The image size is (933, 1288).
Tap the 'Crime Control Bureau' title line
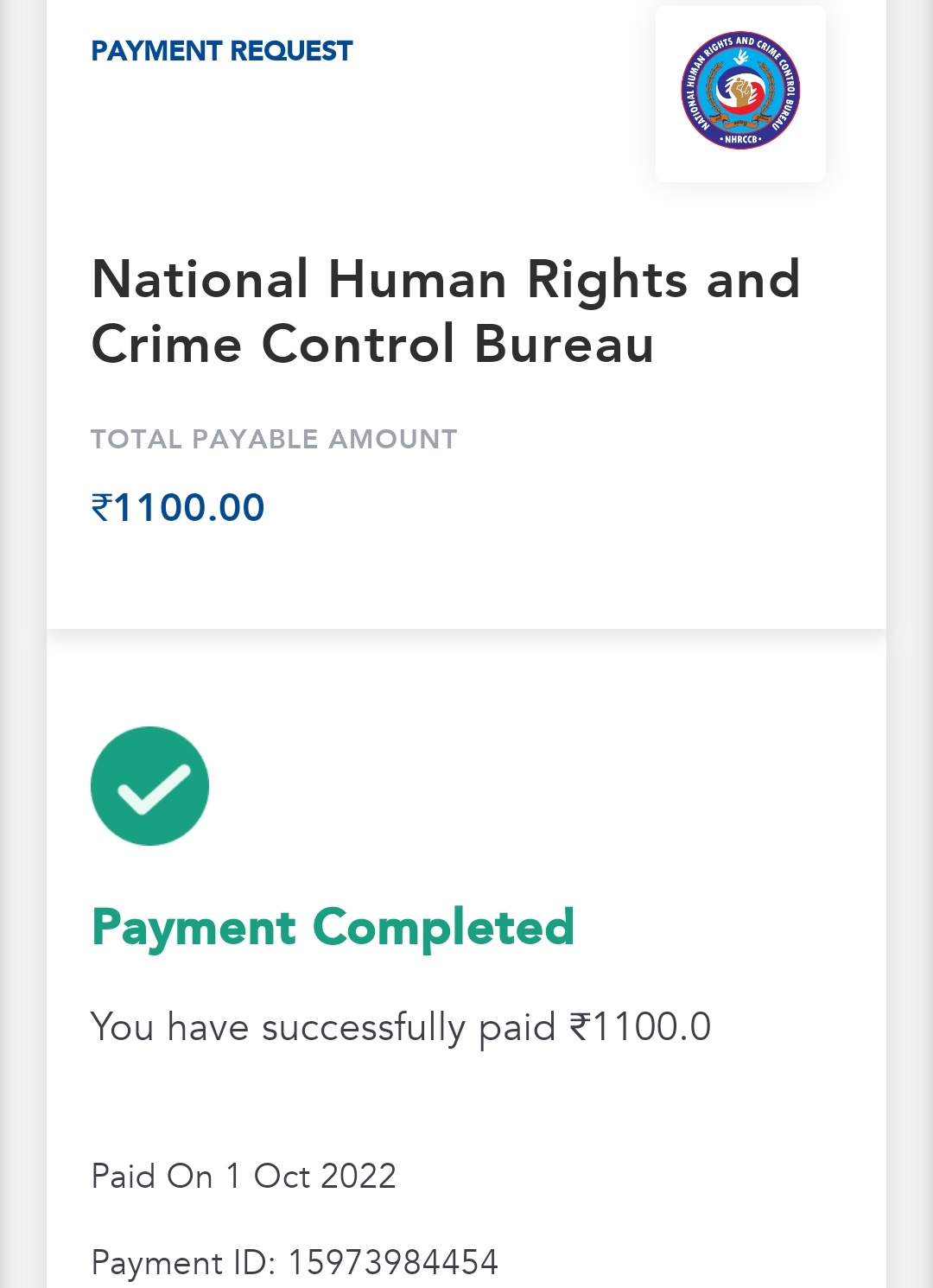pos(372,345)
